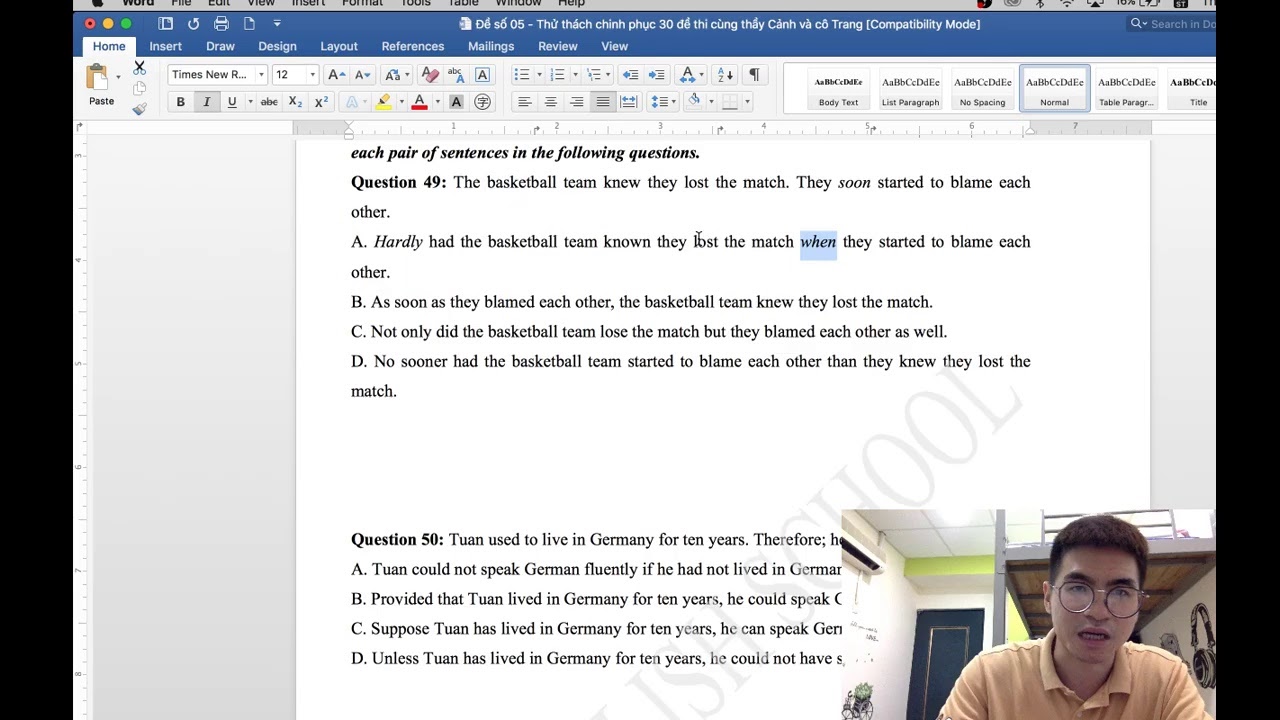Click the Character Shading gray A icon
Screen dimensions: 1280x720
tap(456, 102)
